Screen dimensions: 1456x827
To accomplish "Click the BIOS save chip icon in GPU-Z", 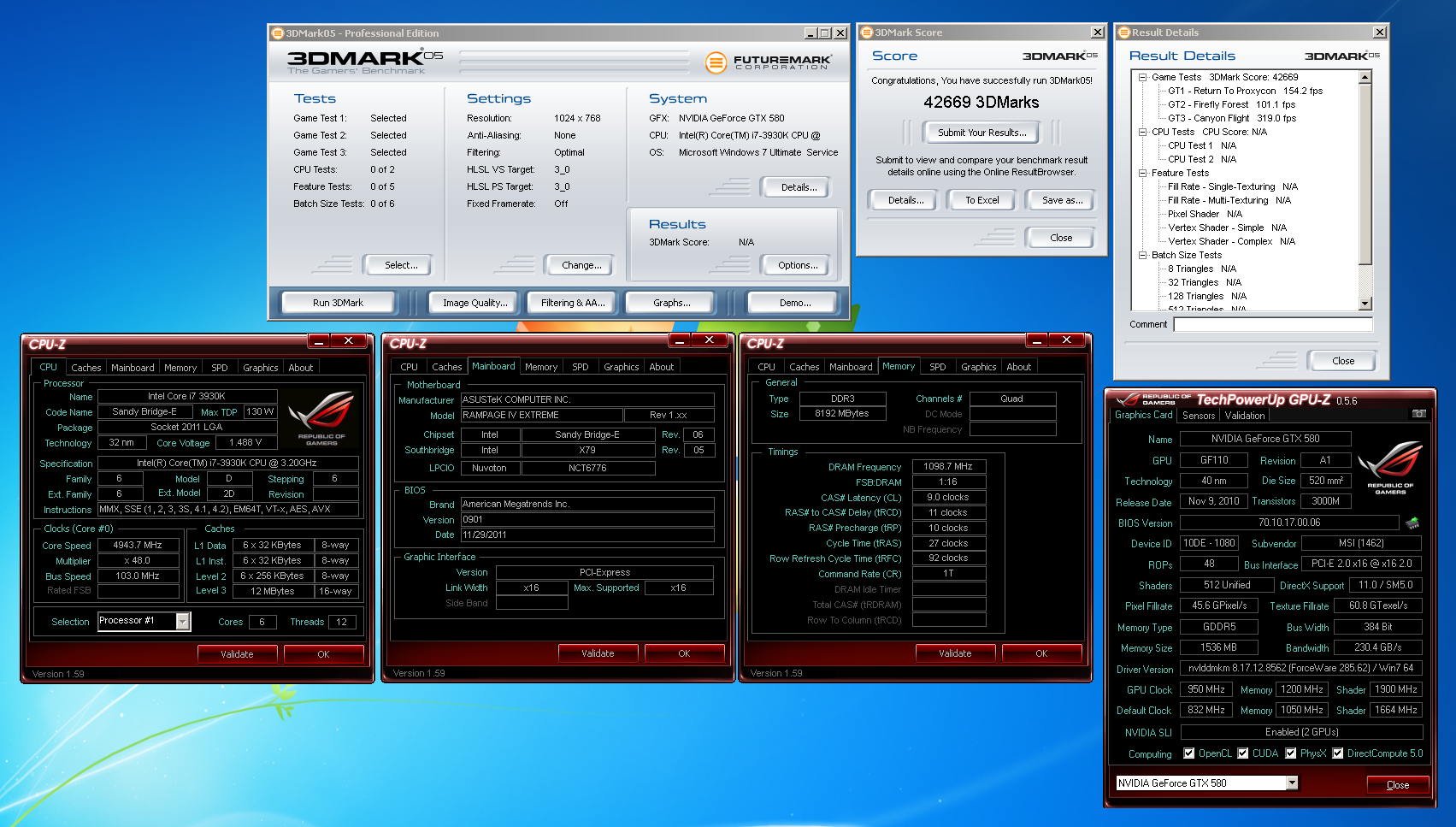I will coord(1412,523).
